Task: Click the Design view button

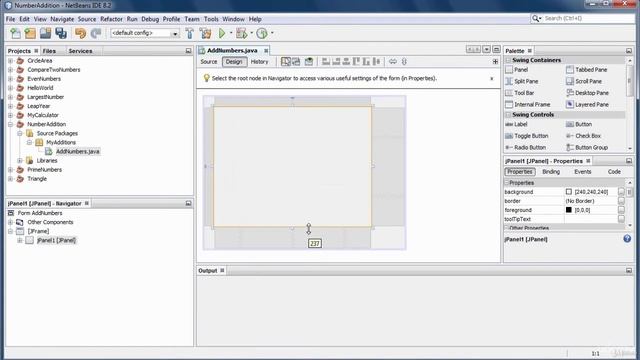Action: (234, 62)
